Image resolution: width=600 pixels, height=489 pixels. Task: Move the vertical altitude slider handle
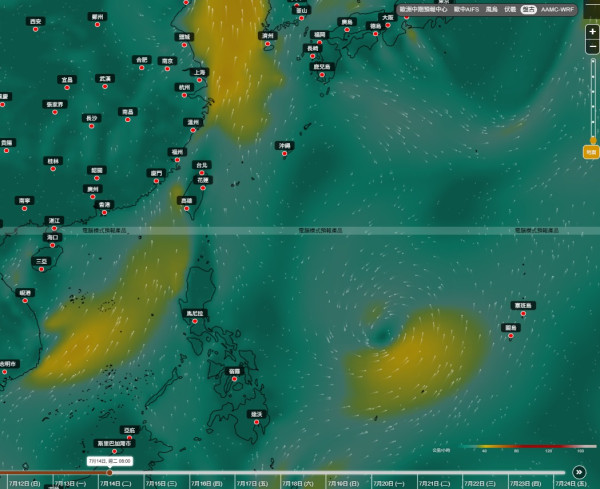[x=593, y=140]
